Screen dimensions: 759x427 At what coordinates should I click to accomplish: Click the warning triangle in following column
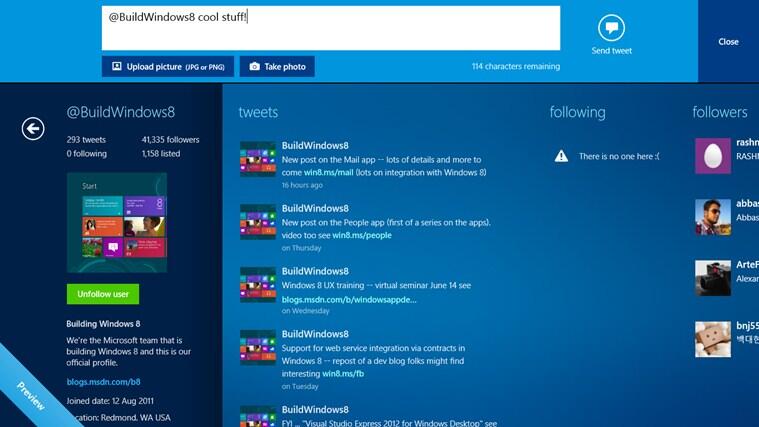561,156
